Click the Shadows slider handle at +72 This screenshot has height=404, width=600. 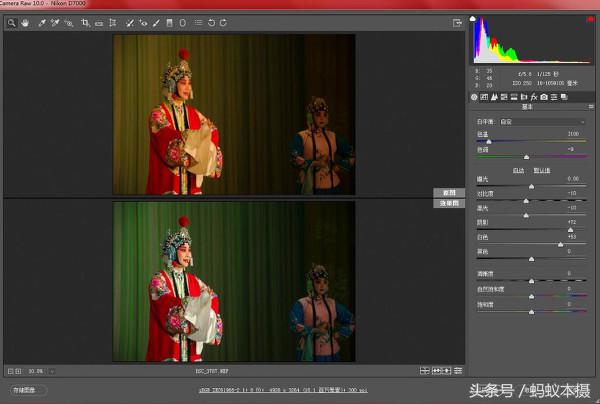pos(571,230)
